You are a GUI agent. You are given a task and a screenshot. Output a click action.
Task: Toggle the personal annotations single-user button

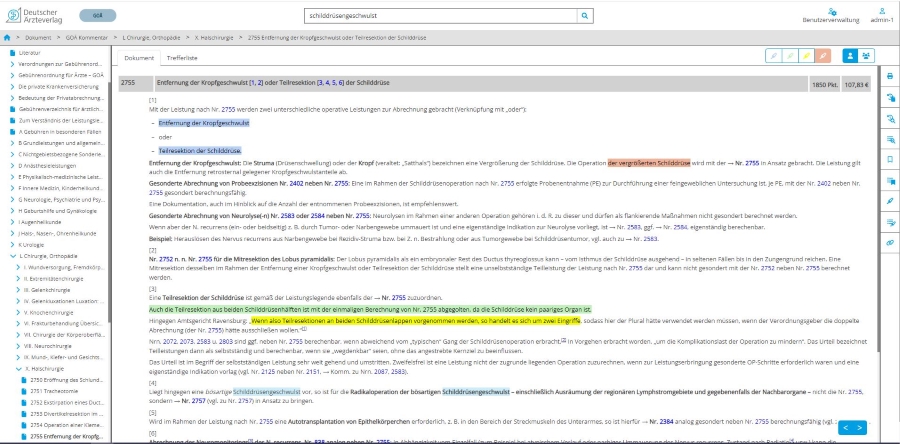pyautogui.click(x=850, y=56)
